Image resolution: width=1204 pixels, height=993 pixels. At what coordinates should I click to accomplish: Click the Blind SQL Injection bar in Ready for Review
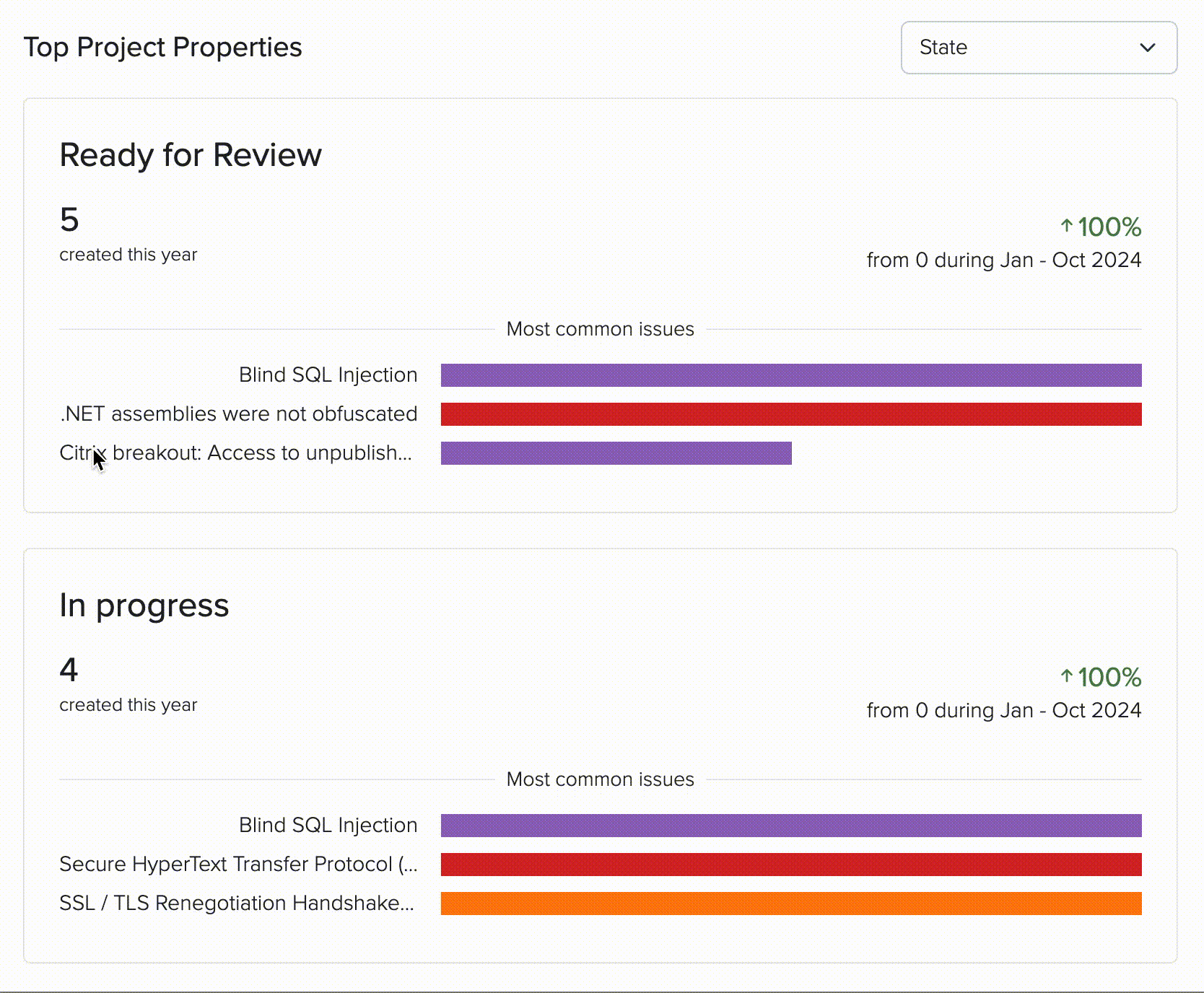point(790,375)
